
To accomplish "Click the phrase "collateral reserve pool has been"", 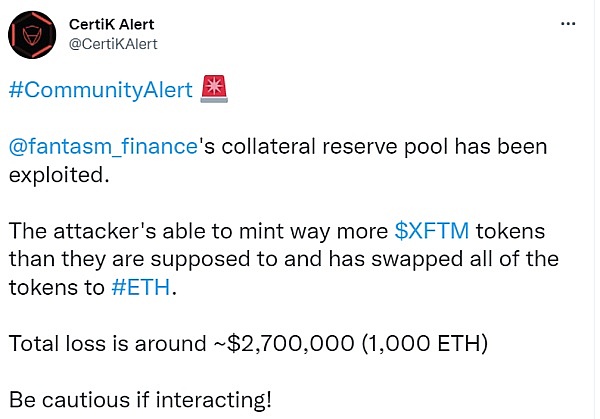I will [x=385, y=147].
